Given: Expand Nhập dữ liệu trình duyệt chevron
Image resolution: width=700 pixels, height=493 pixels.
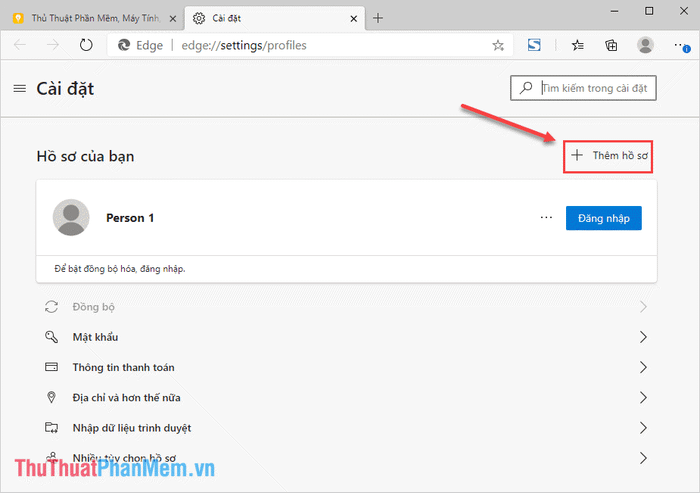Looking at the screenshot, I should (x=643, y=427).
